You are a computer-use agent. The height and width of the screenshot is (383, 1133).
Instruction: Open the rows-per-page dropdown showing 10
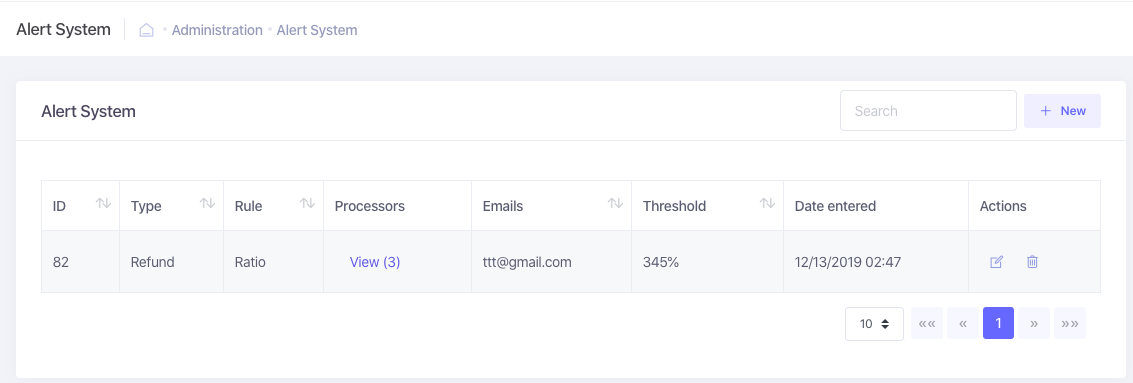(x=874, y=324)
